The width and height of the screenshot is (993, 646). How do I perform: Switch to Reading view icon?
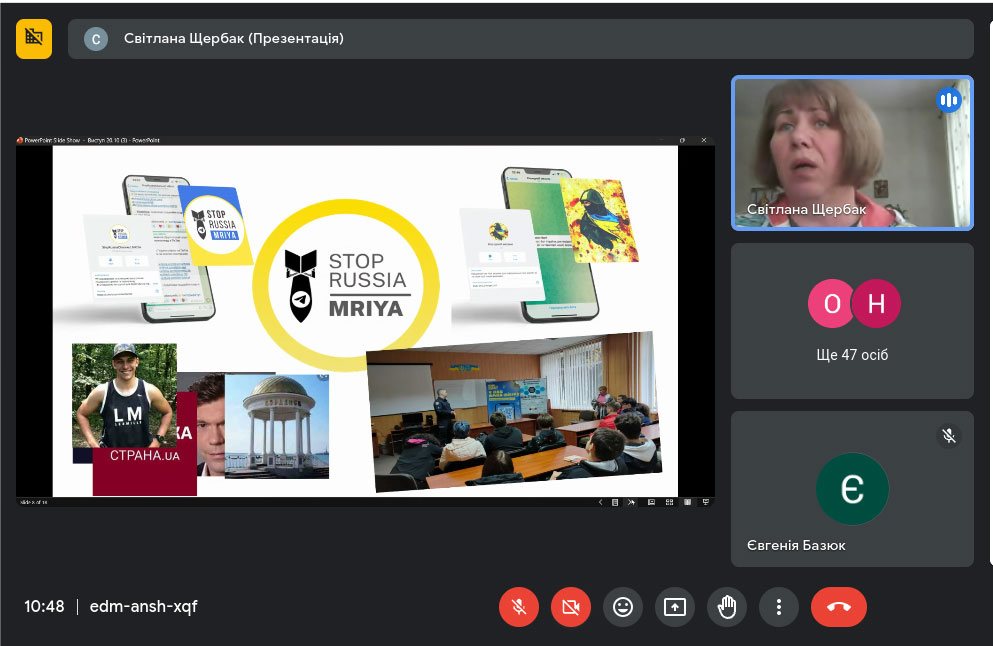687,502
